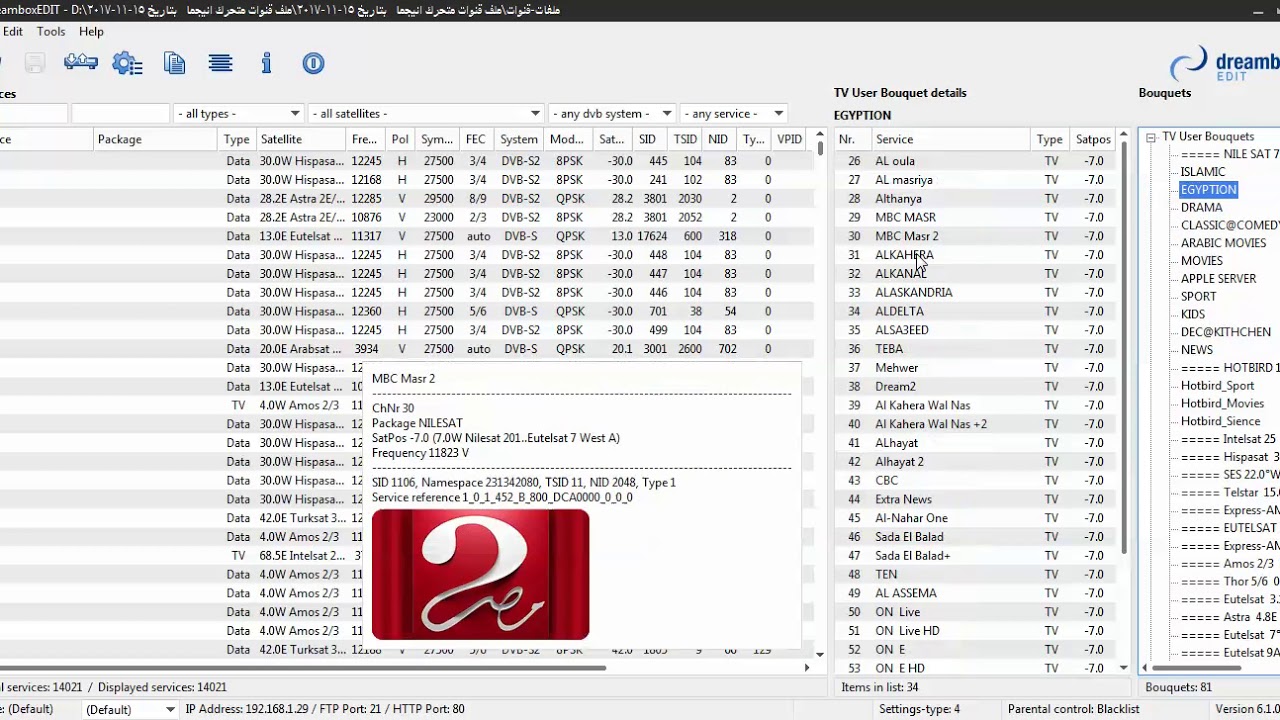This screenshot has width=1280, height=720.
Task: Select the APPLE SERVER bouquet
Action: point(1218,279)
